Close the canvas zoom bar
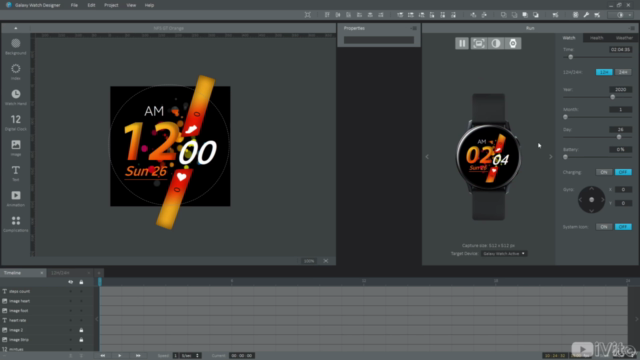Screen dimensions: 640x360 coord(326,261)
